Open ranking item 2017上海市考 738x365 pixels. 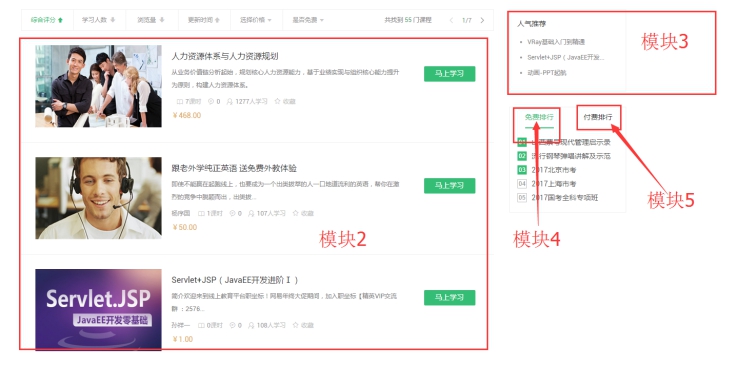point(554,184)
